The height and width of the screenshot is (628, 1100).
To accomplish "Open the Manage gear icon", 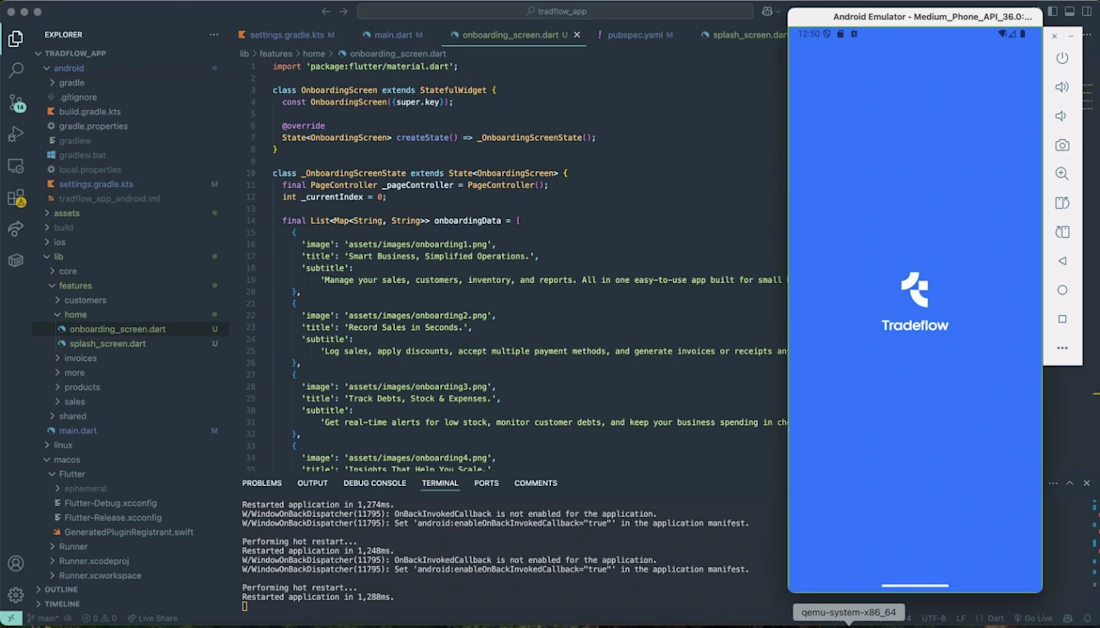I will pyautogui.click(x=15, y=595).
